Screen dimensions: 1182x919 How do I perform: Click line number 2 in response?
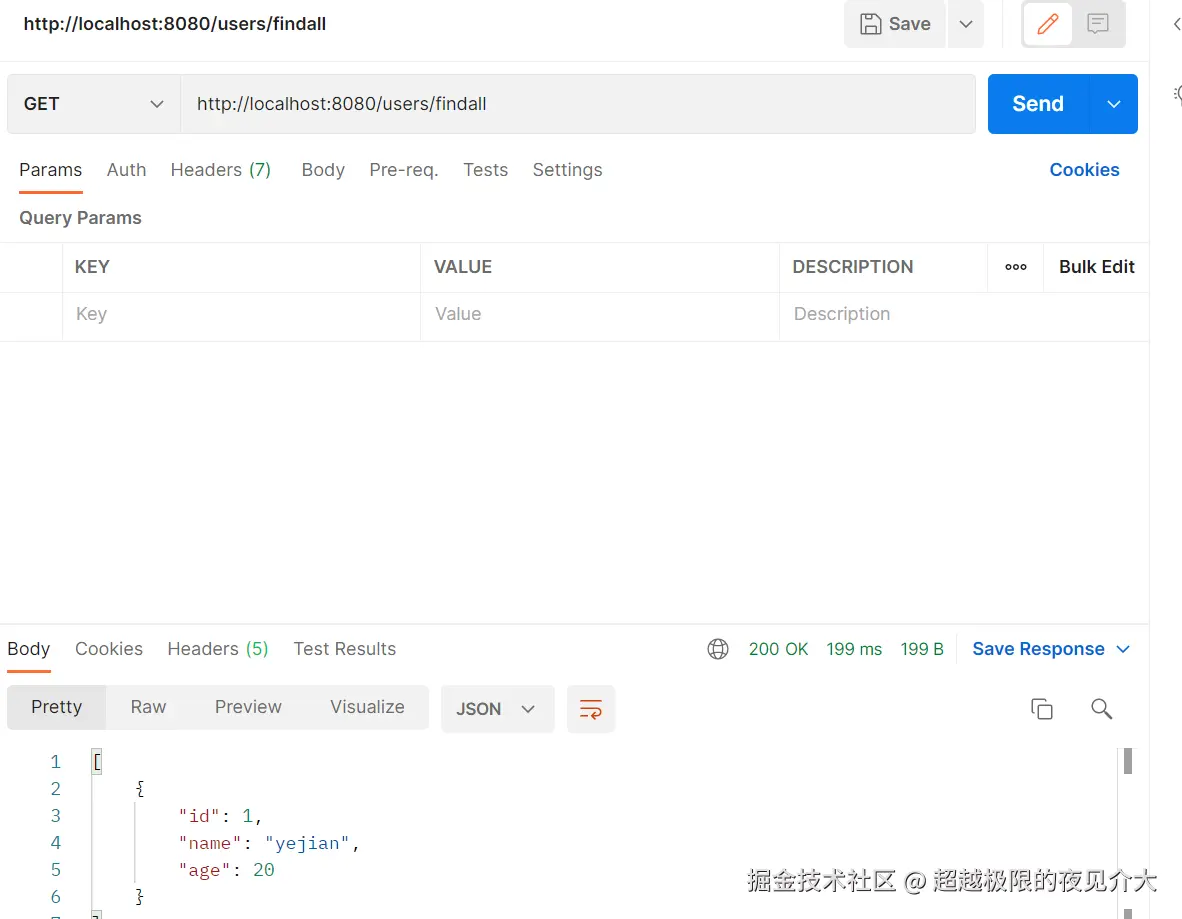(56, 789)
